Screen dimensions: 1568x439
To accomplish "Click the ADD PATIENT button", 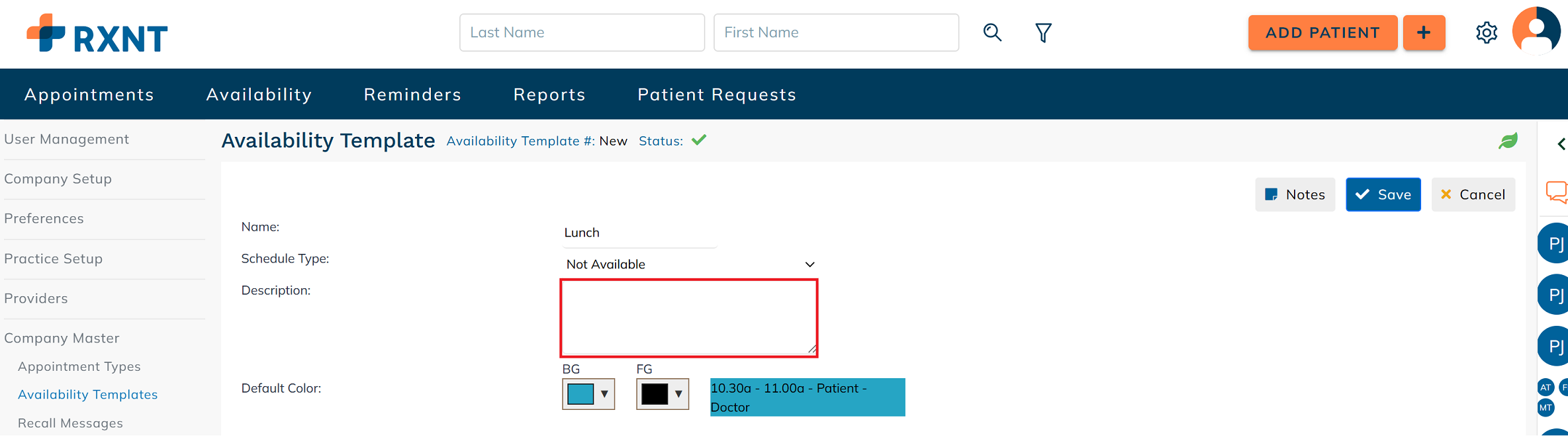I will point(1322,32).
